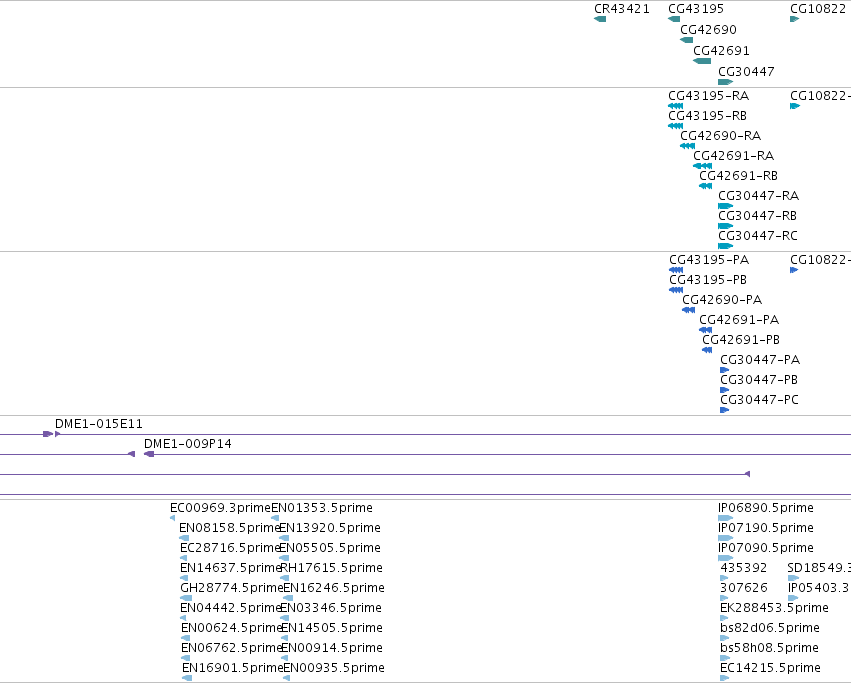
Task: Select the bs82d06.5prime EST feature
Action: [724, 638]
